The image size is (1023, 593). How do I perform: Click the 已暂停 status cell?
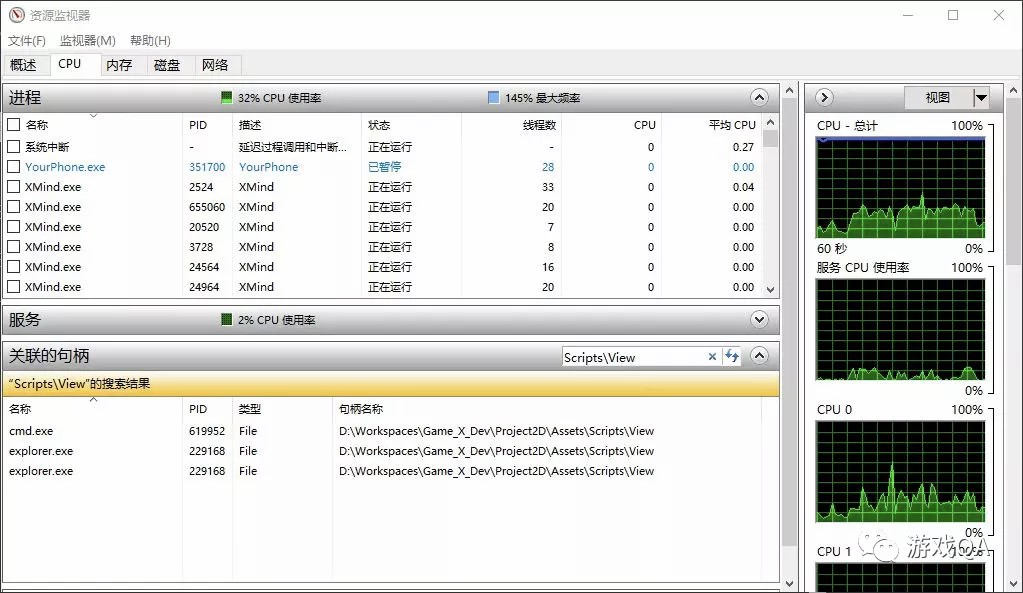(x=384, y=167)
